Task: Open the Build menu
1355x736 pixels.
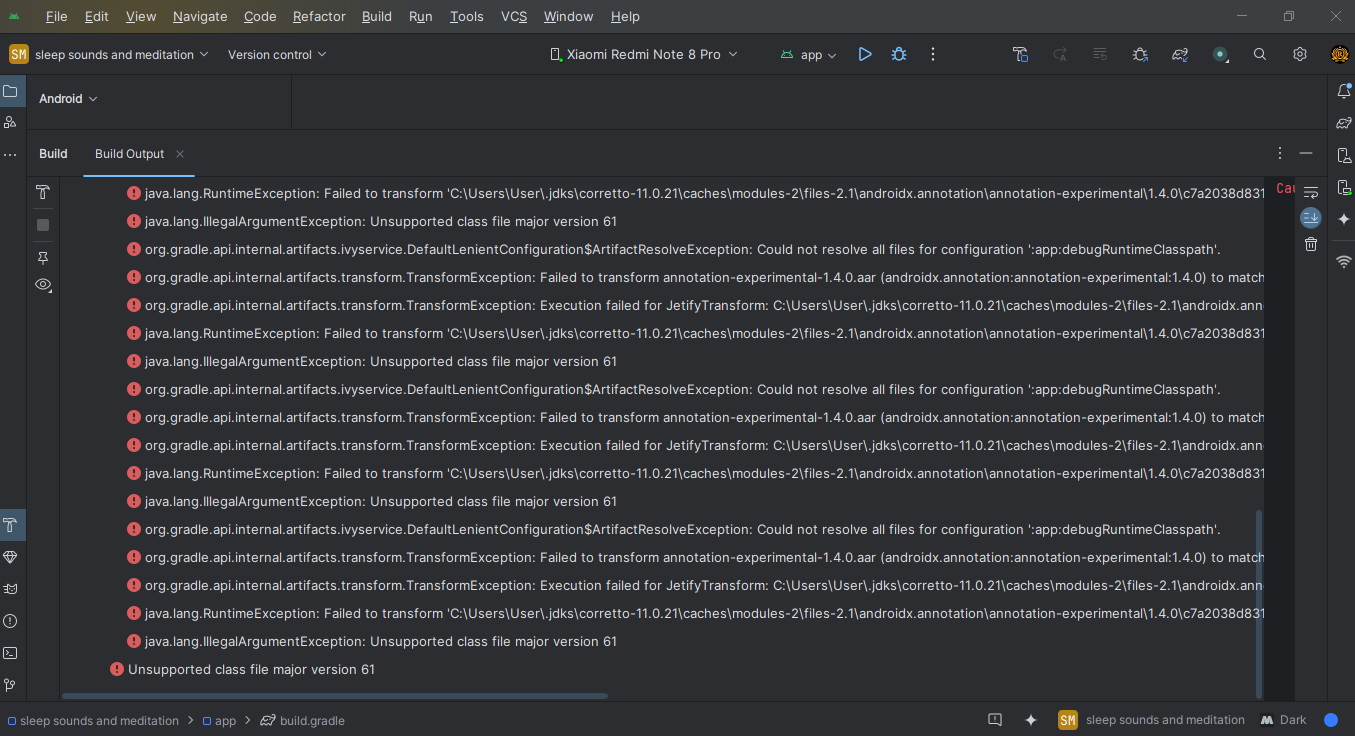Action: tap(377, 16)
